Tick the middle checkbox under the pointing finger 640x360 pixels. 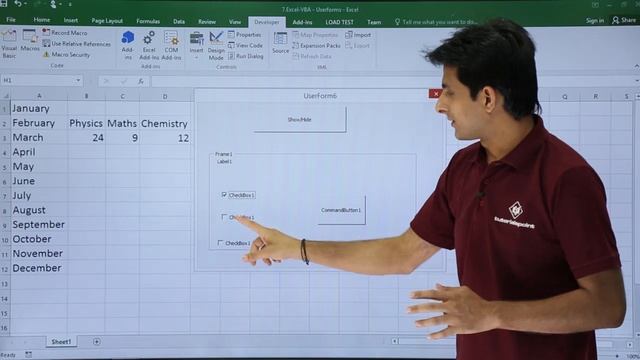click(224, 217)
